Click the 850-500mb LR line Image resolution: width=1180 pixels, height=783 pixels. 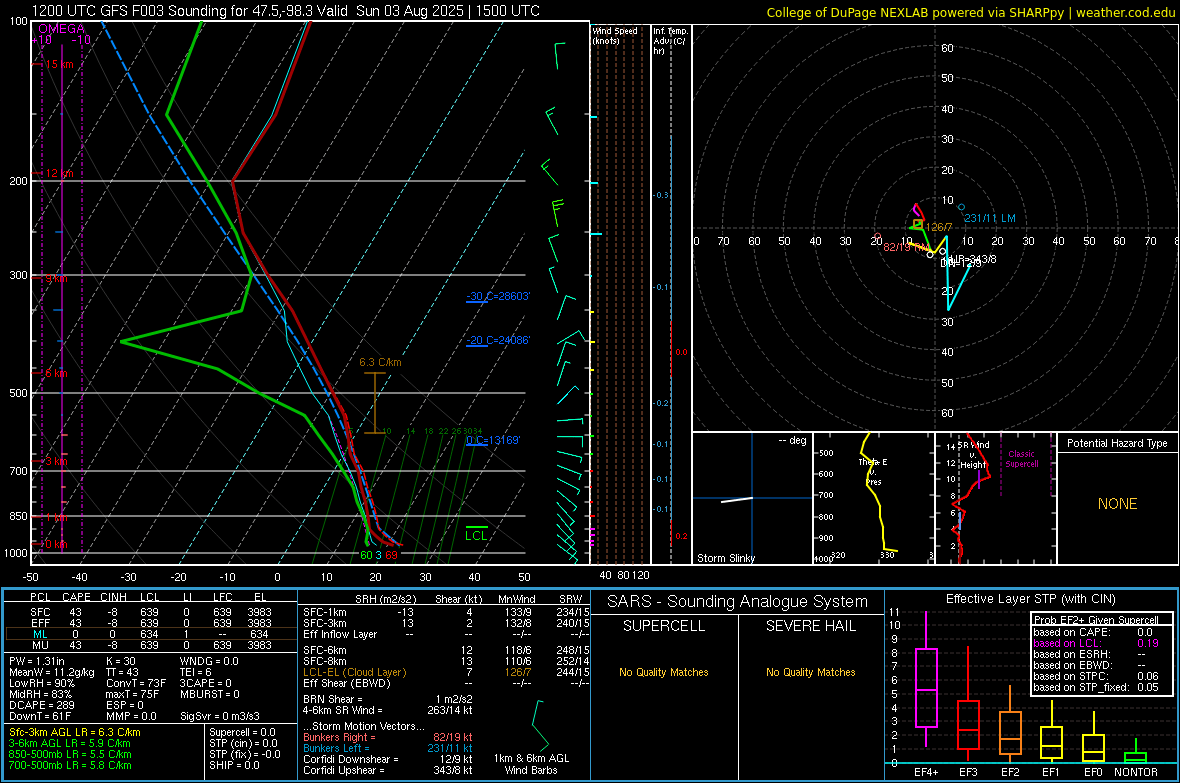(x=70, y=754)
